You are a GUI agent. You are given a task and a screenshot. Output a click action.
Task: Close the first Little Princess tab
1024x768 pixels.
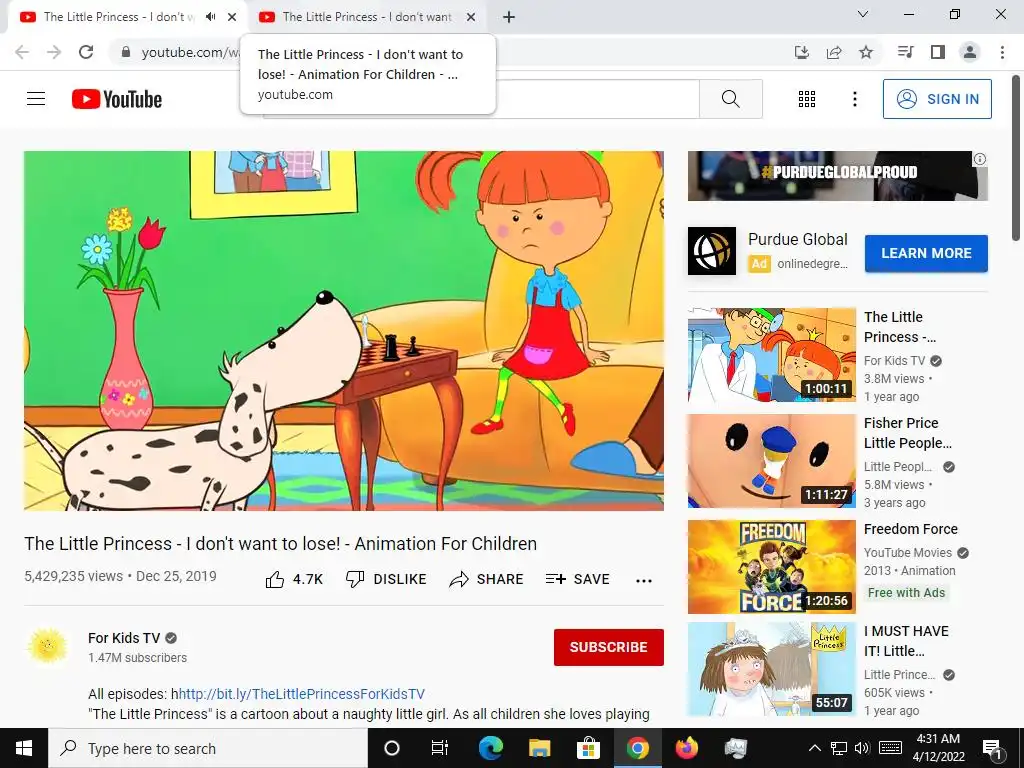point(232,17)
